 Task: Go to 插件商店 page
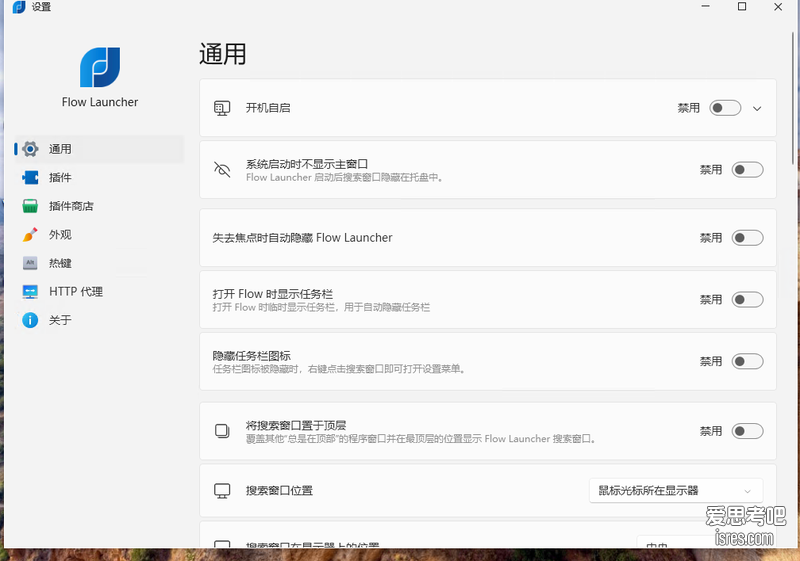(x=99, y=206)
